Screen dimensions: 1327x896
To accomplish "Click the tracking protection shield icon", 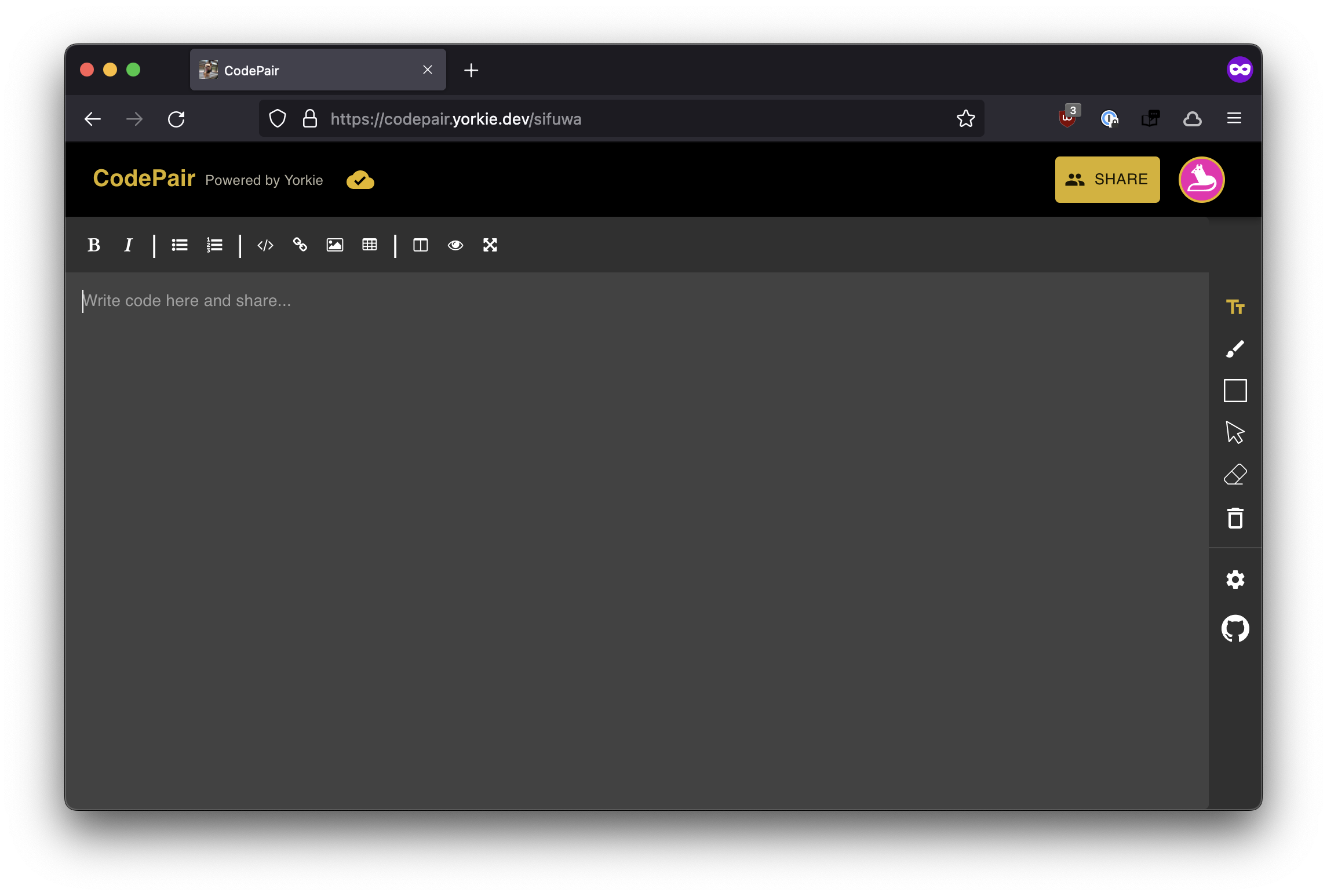I will click(278, 119).
